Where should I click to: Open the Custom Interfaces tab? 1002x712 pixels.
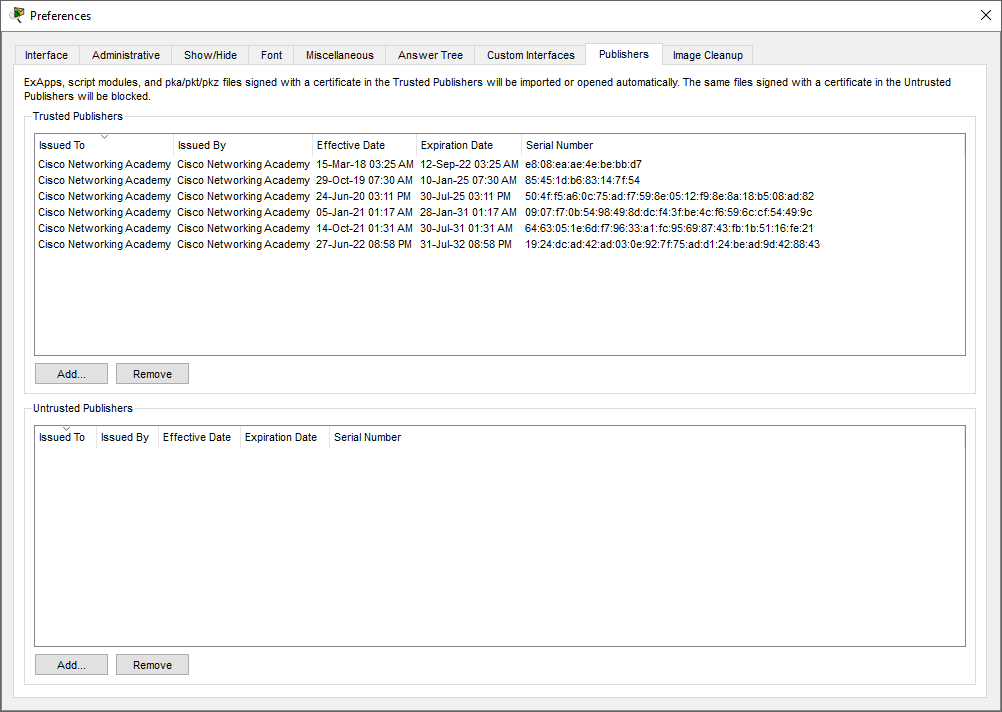(530, 55)
